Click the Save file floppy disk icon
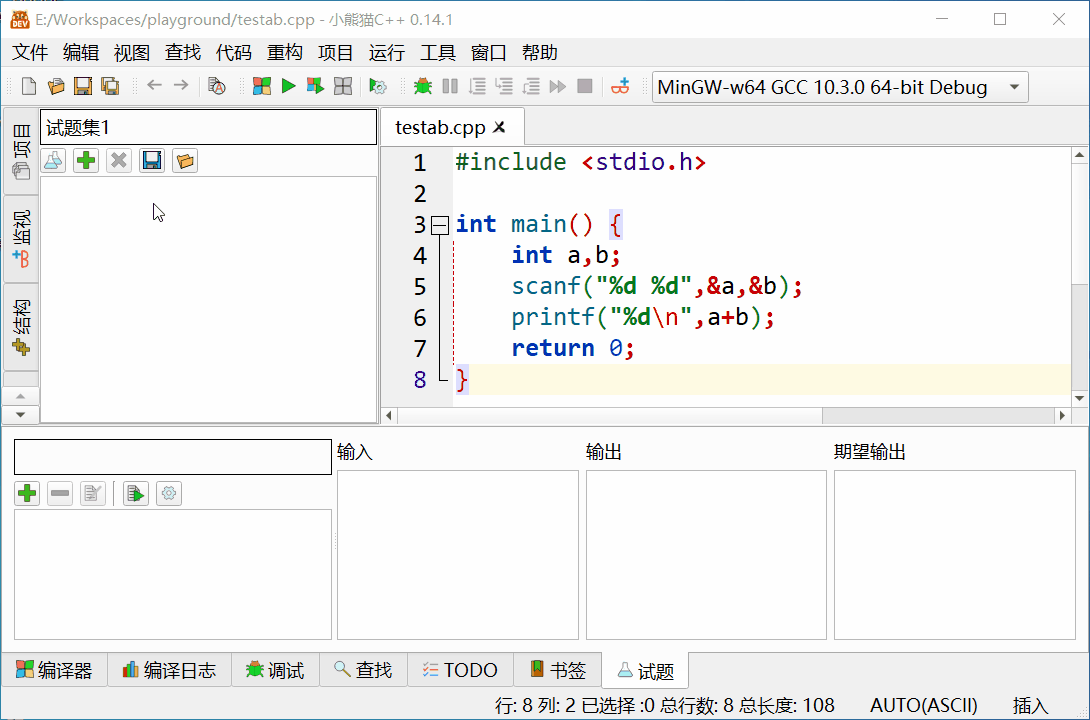The width and height of the screenshot is (1090, 720). coord(84,87)
